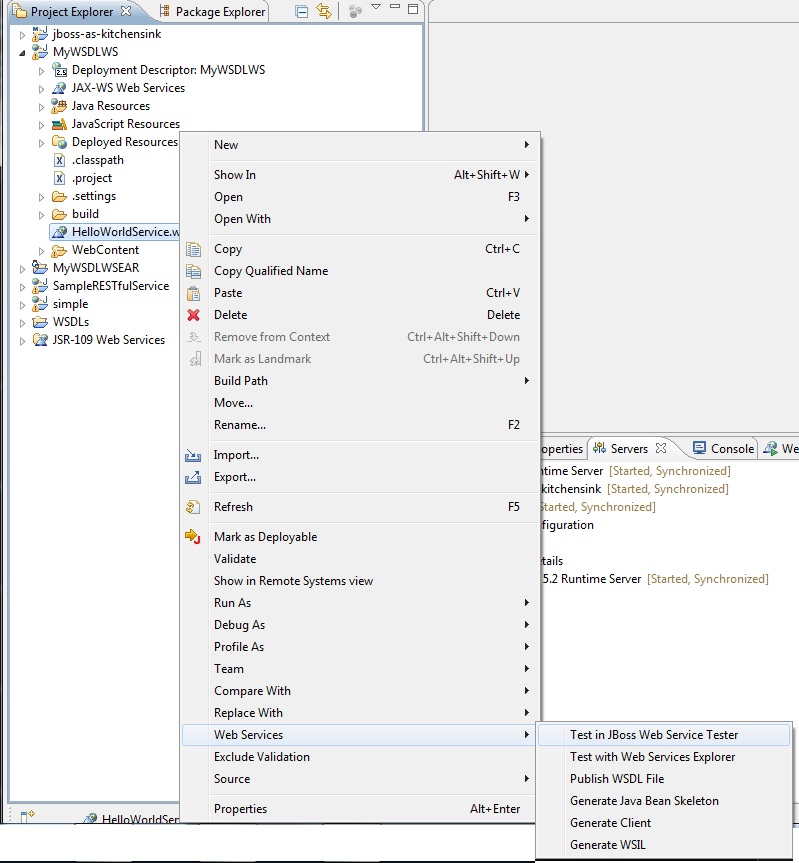
Task: Click the MyWSDLWSEAR project icon
Action: pyautogui.click(x=40, y=268)
